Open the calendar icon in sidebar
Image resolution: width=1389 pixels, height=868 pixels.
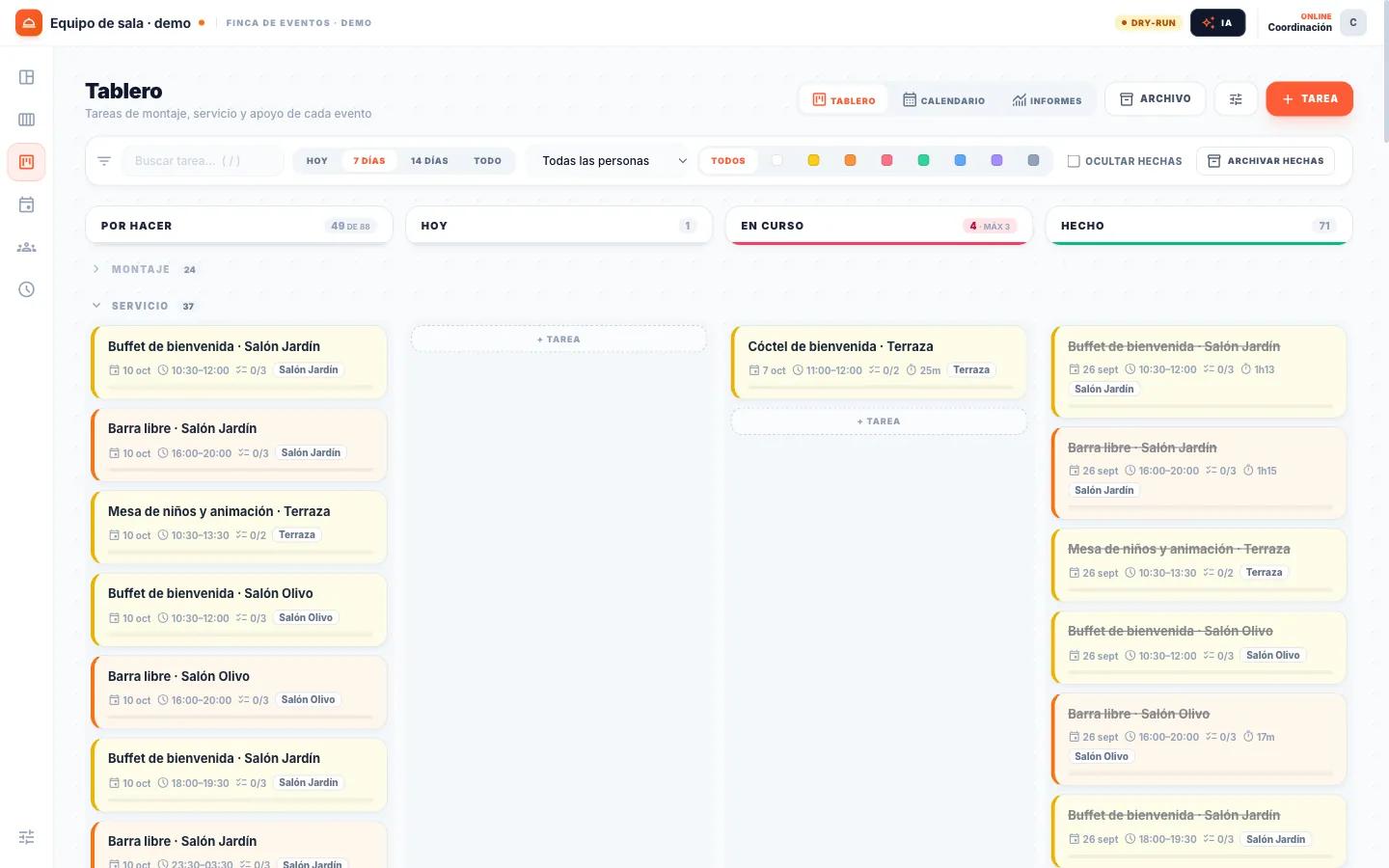26,204
